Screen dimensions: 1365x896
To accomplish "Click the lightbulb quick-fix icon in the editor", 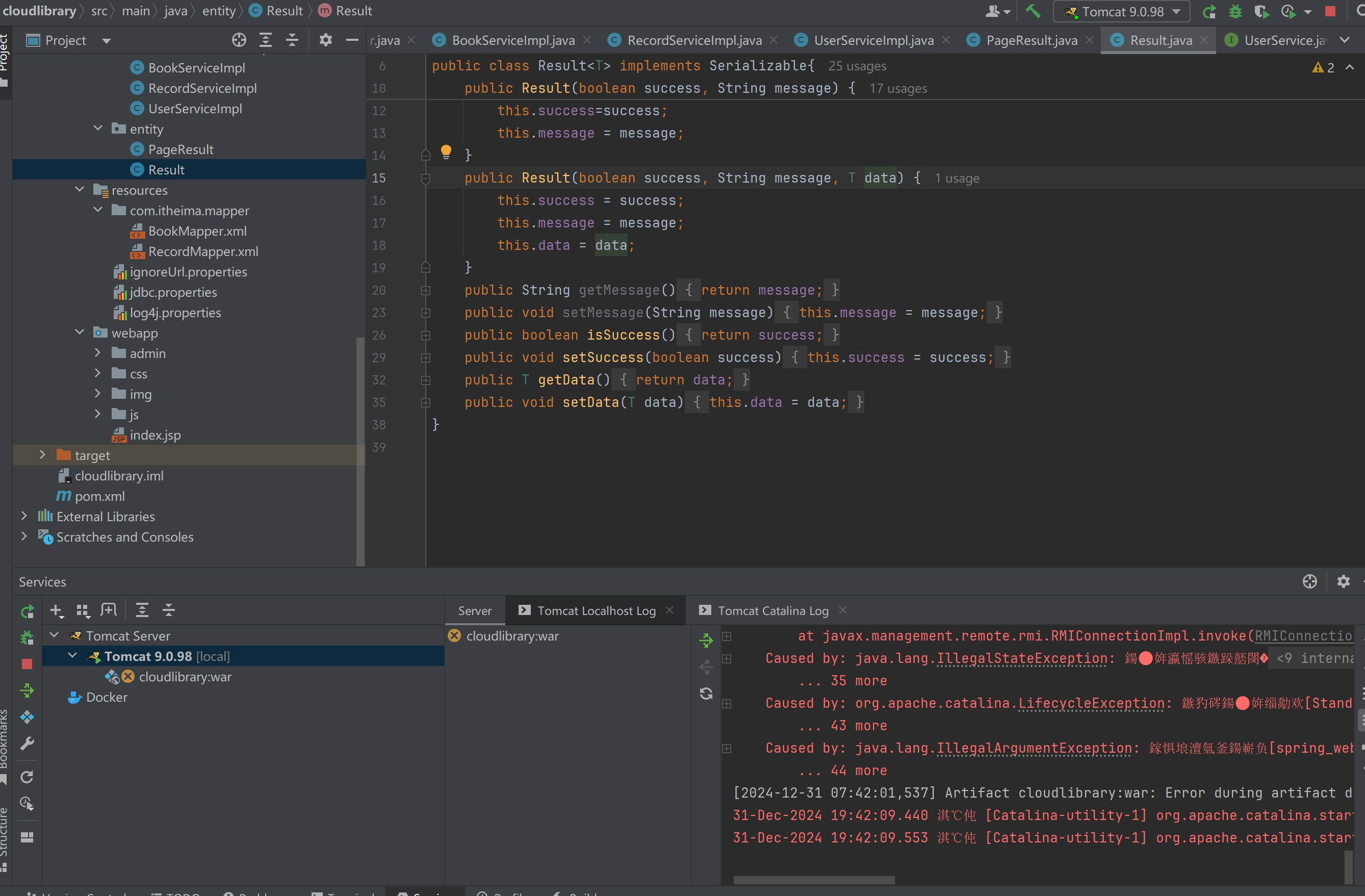I will 446,151.
